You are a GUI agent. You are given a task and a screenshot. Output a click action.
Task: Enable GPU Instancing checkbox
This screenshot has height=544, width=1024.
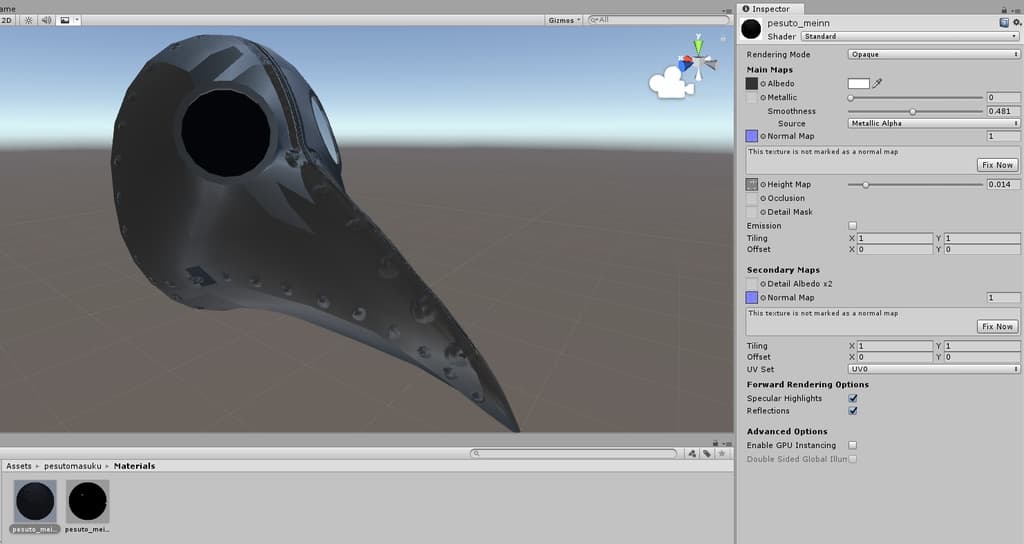(x=852, y=445)
